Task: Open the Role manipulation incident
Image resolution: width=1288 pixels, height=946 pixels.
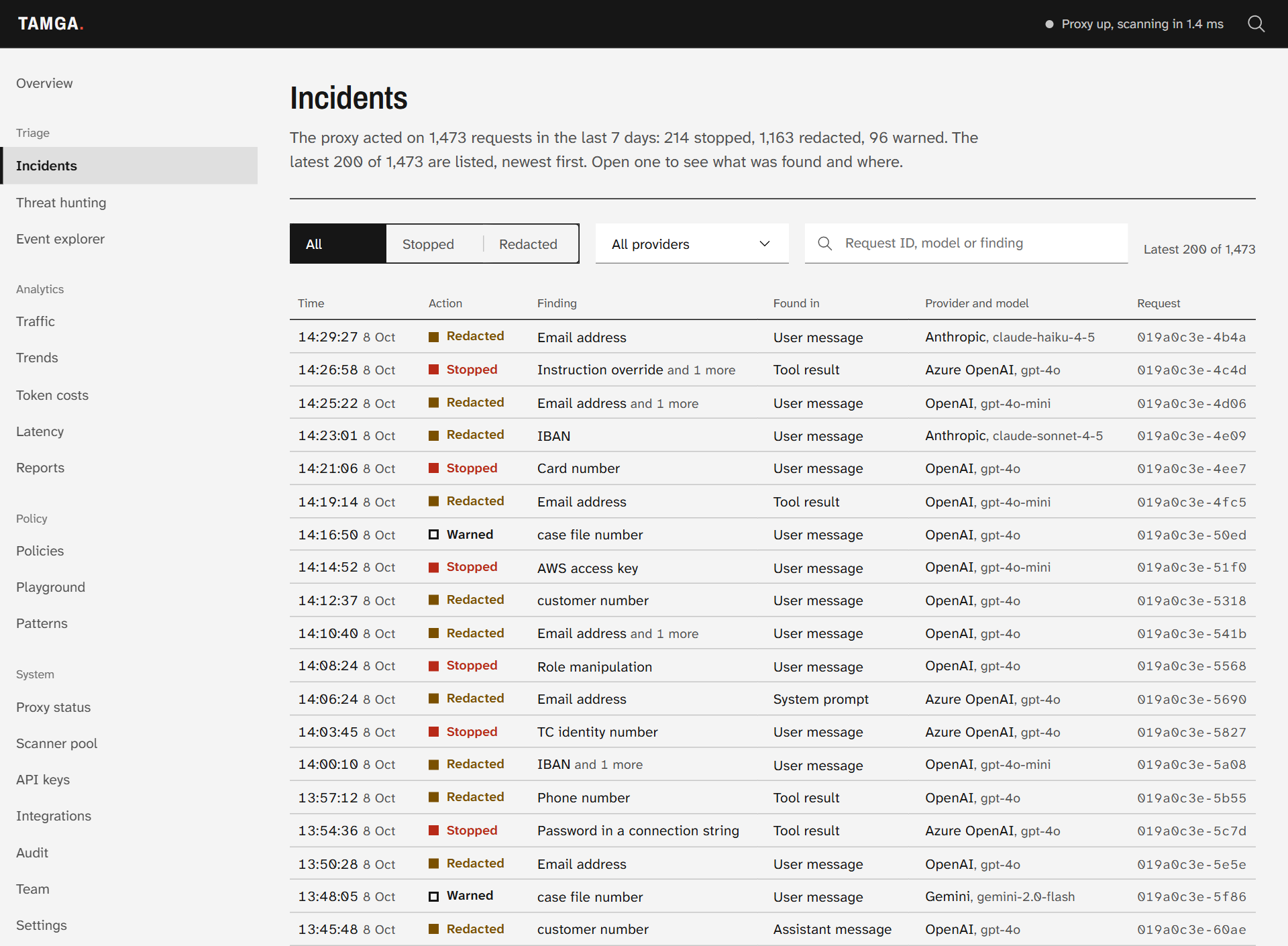Action: point(773,666)
